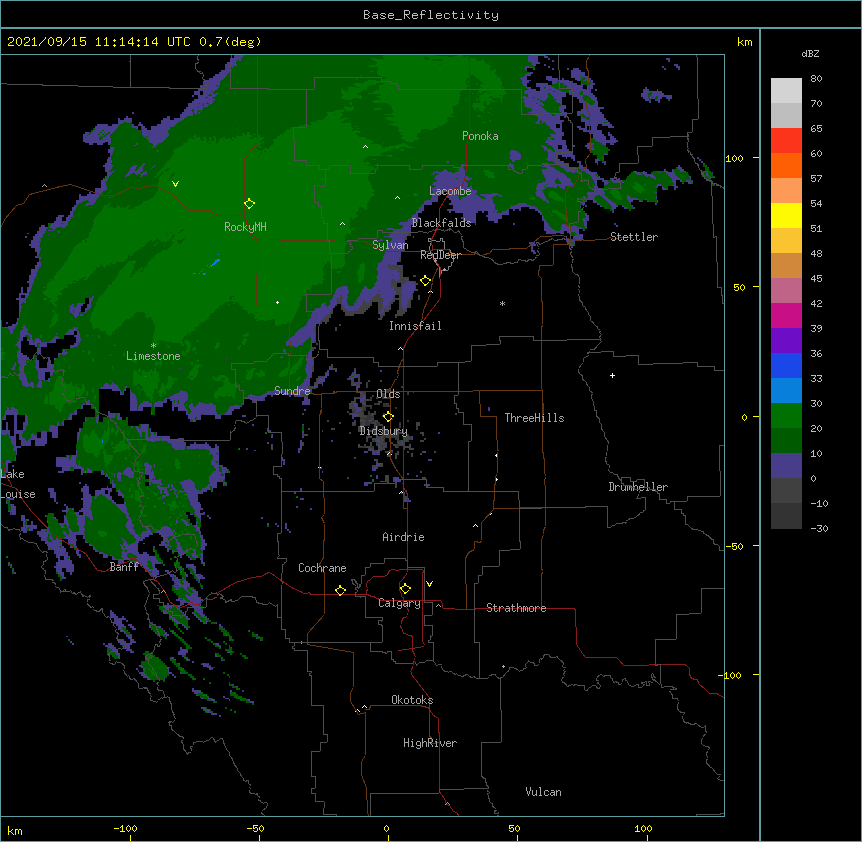Screen dimensions: 862x842
Task: Click the Strathmore label
Action: coord(516,608)
